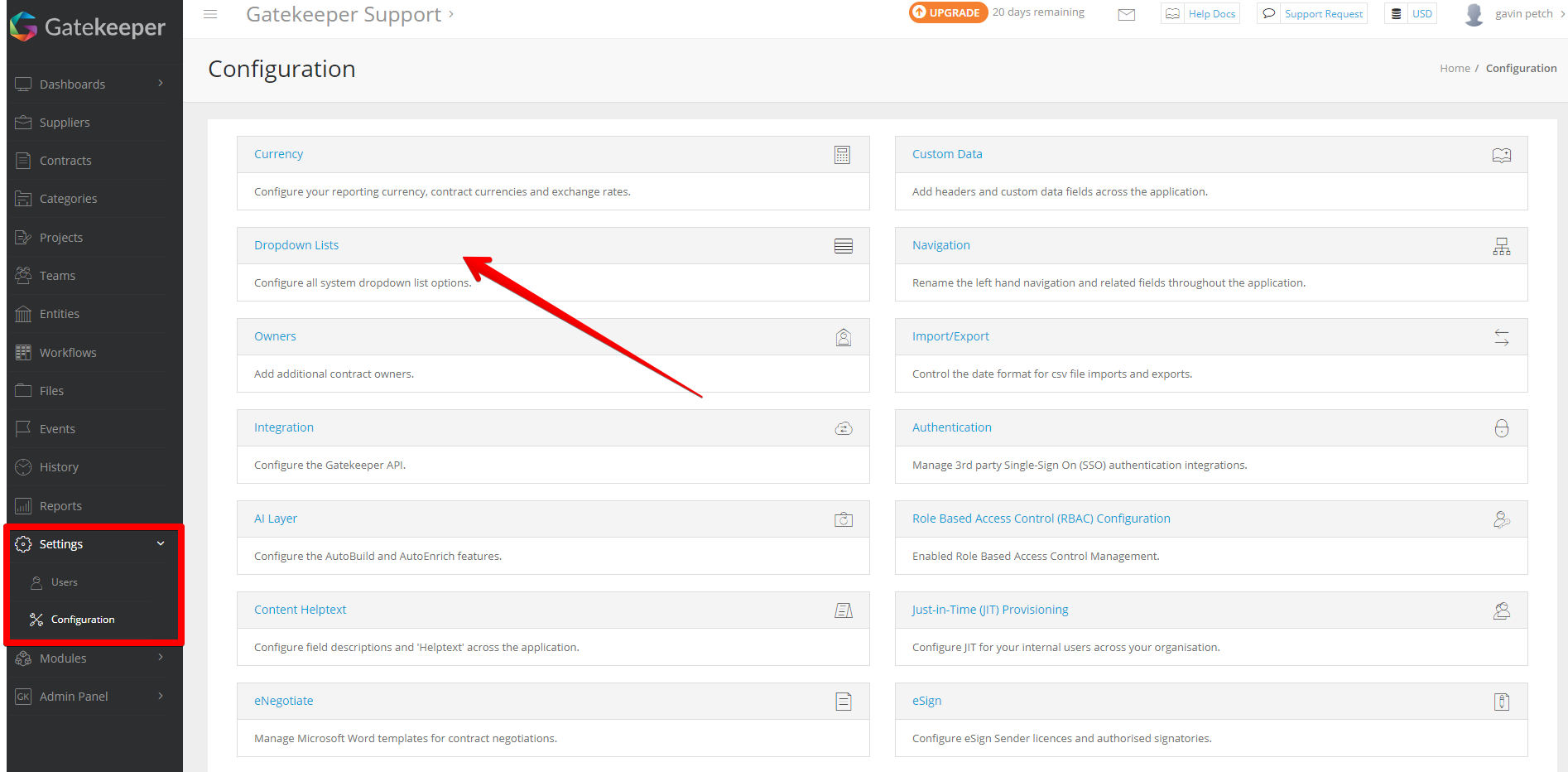Open the Integration link

(284, 427)
